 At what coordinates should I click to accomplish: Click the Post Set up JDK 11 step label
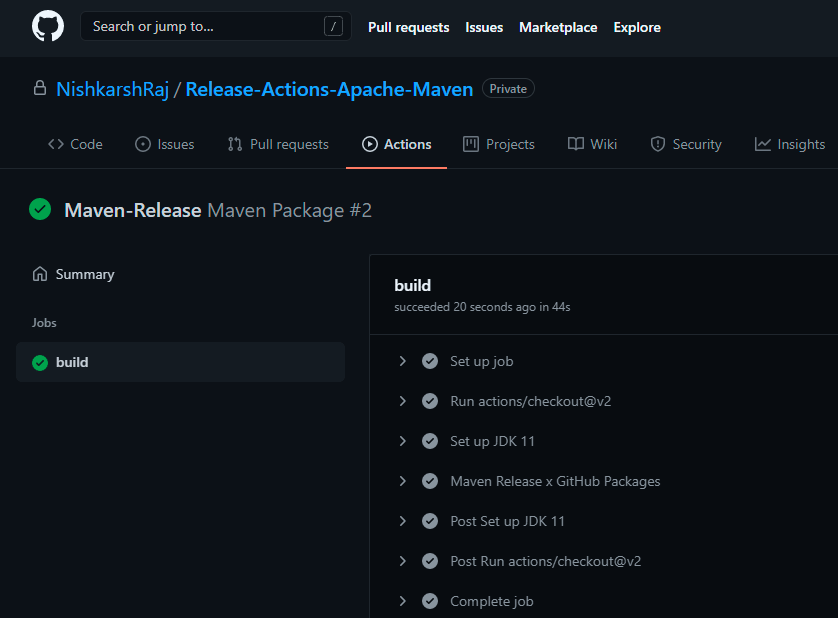point(507,521)
